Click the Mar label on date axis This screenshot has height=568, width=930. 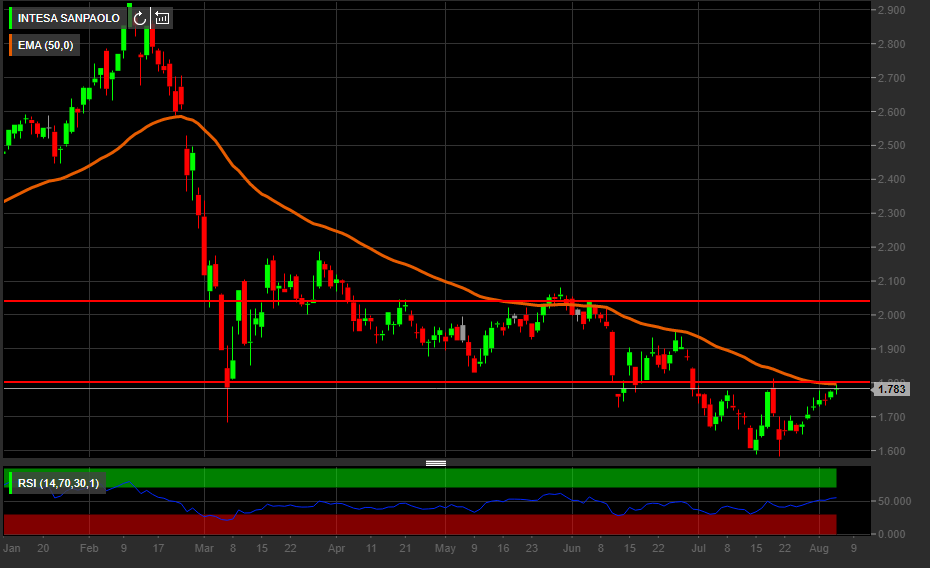pyautogui.click(x=205, y=549)
